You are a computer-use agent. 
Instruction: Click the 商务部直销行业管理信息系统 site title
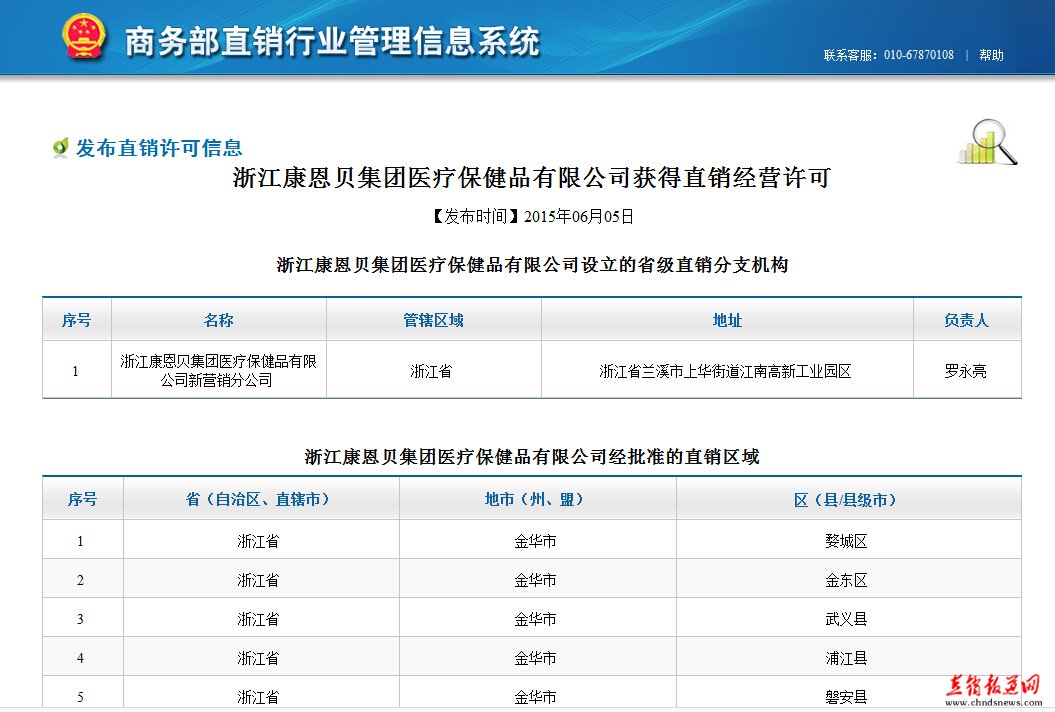pos(332,41)
